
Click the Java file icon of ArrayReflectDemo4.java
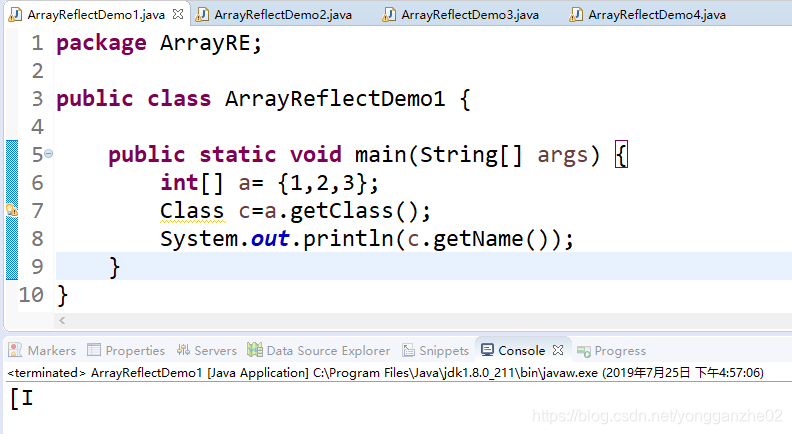[x=575, y=15]
